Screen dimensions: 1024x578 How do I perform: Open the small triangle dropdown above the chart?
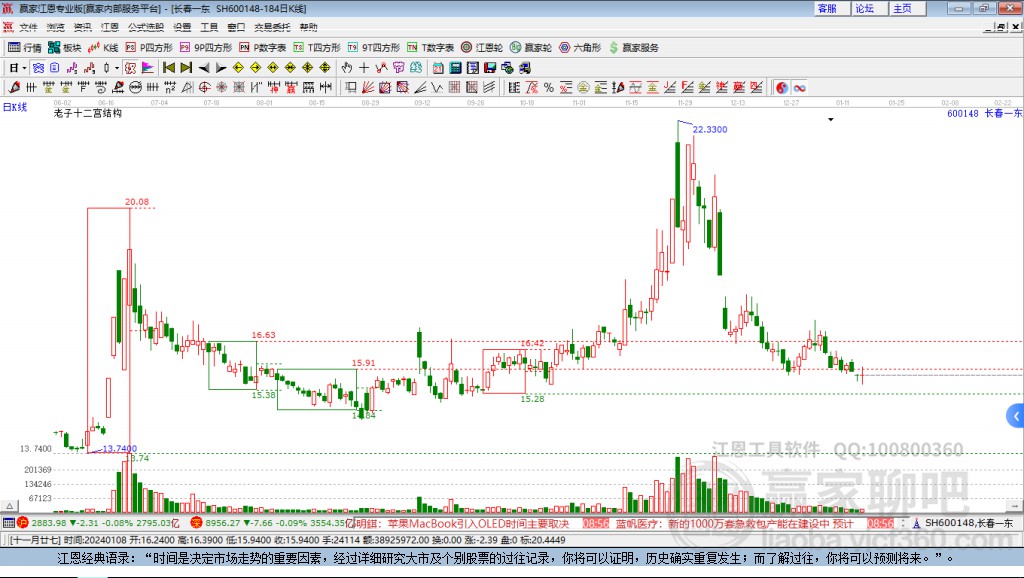coord(831,120)
